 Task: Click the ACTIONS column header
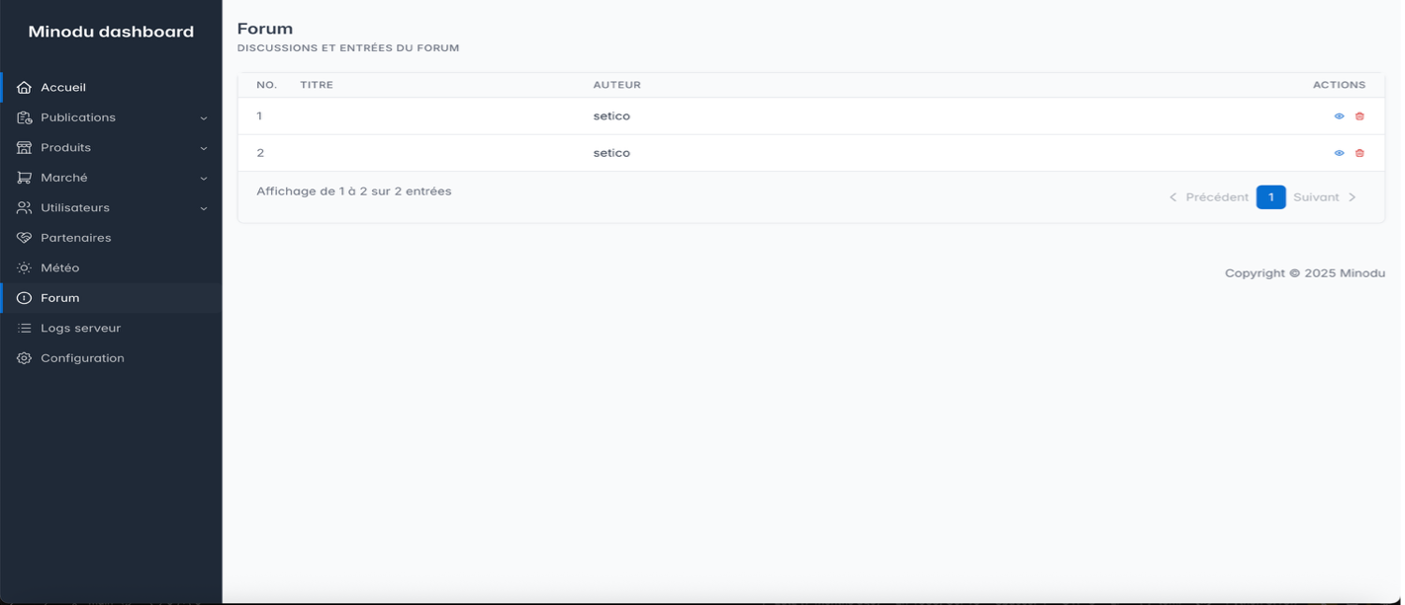coord(1339,85)
